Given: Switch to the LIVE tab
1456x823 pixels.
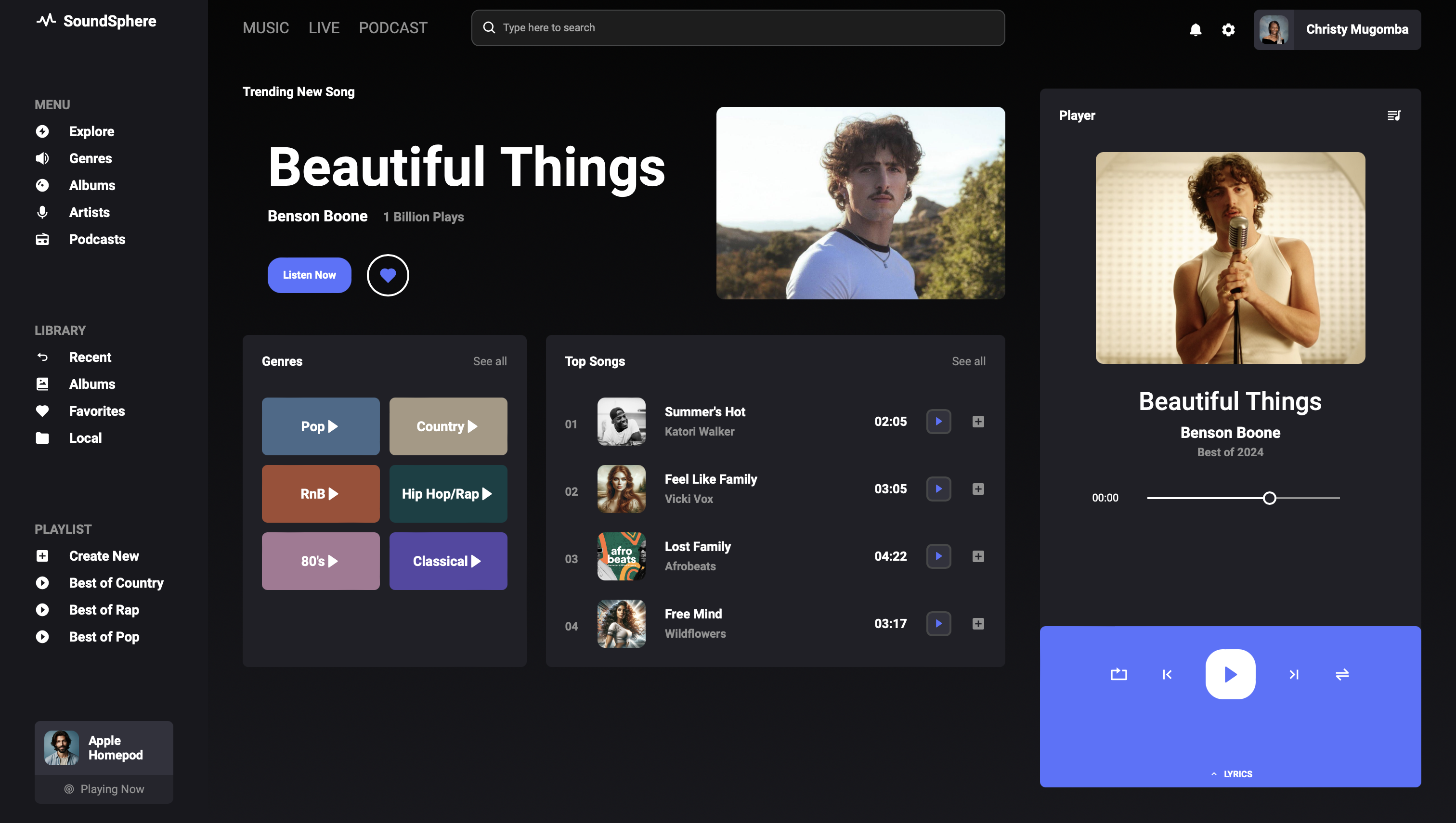Looking at the screenshot, I should pos(324,28).
